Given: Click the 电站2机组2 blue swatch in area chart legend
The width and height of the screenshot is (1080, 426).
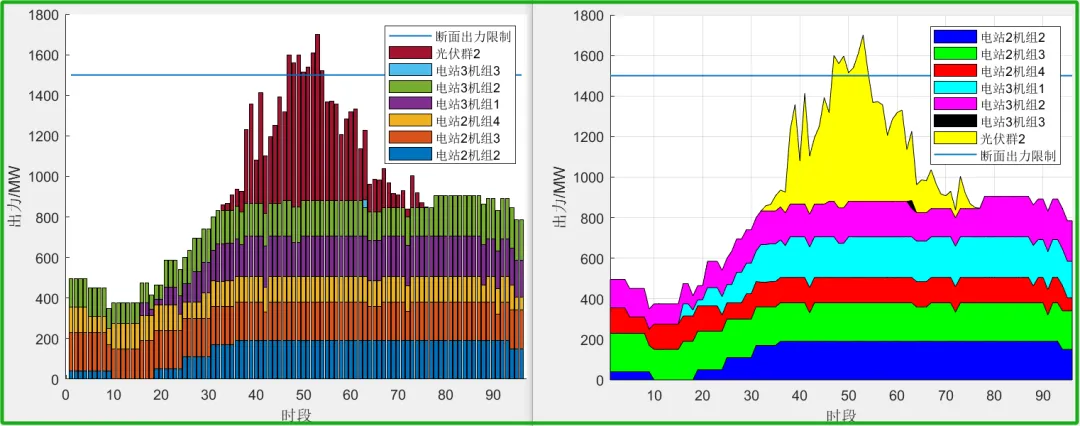Looking at the screenshot, I should pyautogui.click(x=955, y=36).
